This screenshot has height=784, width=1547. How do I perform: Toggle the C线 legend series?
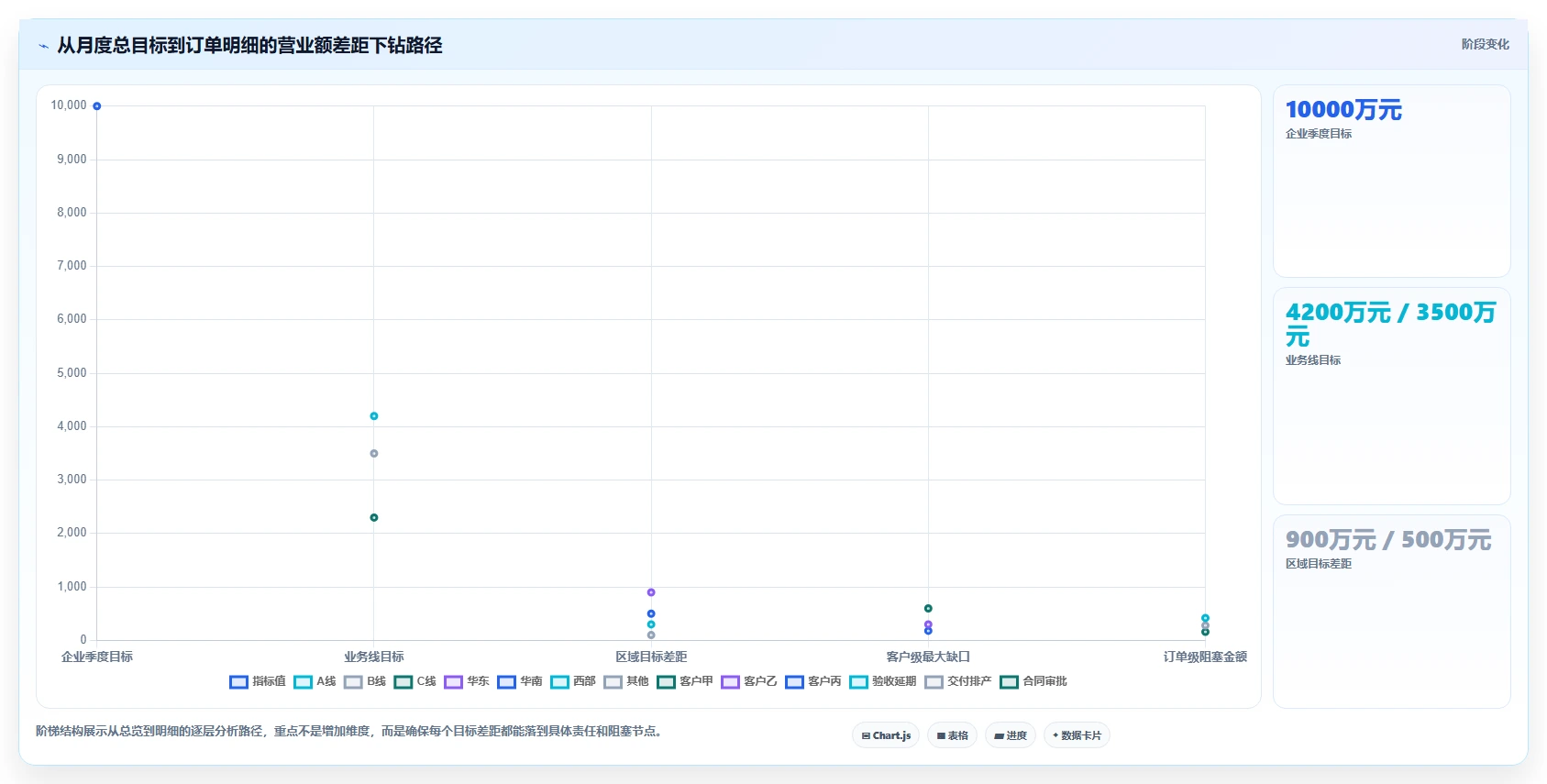point(414,681)
